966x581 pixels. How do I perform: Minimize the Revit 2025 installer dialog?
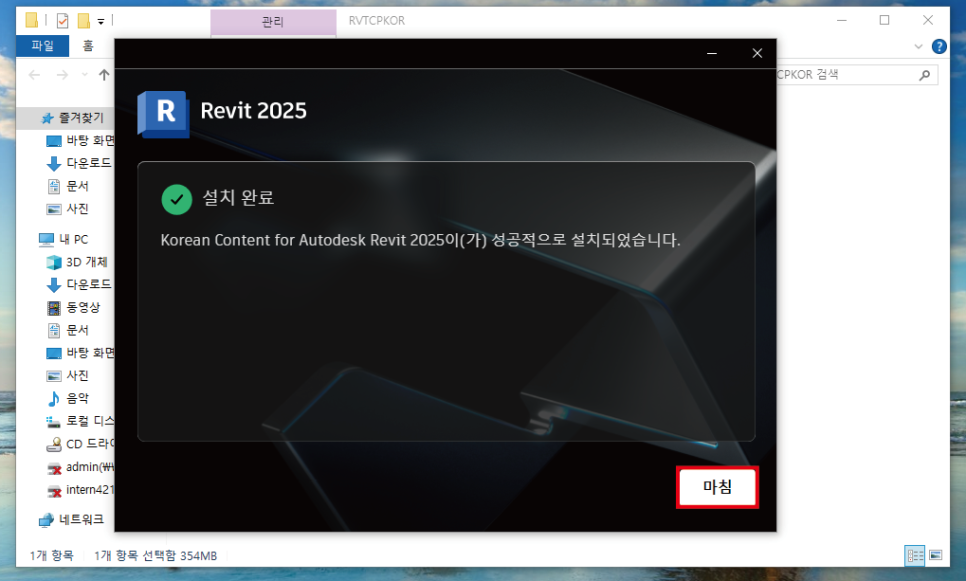click(x=712, y=54)
